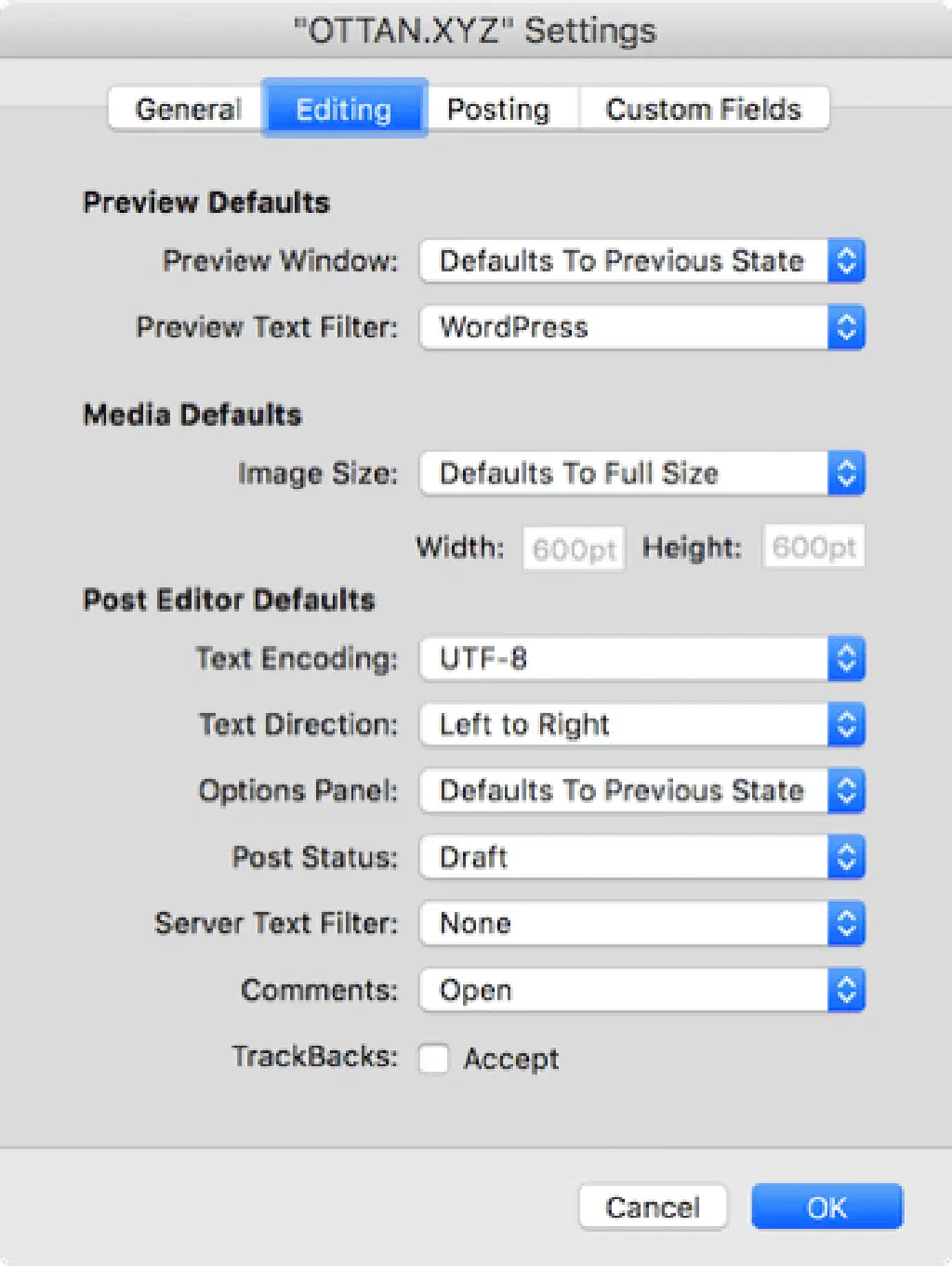The image size is (952, 1266).
Task: Click the Comments dropdown arrow icon
Action: [x=846, y=990]
